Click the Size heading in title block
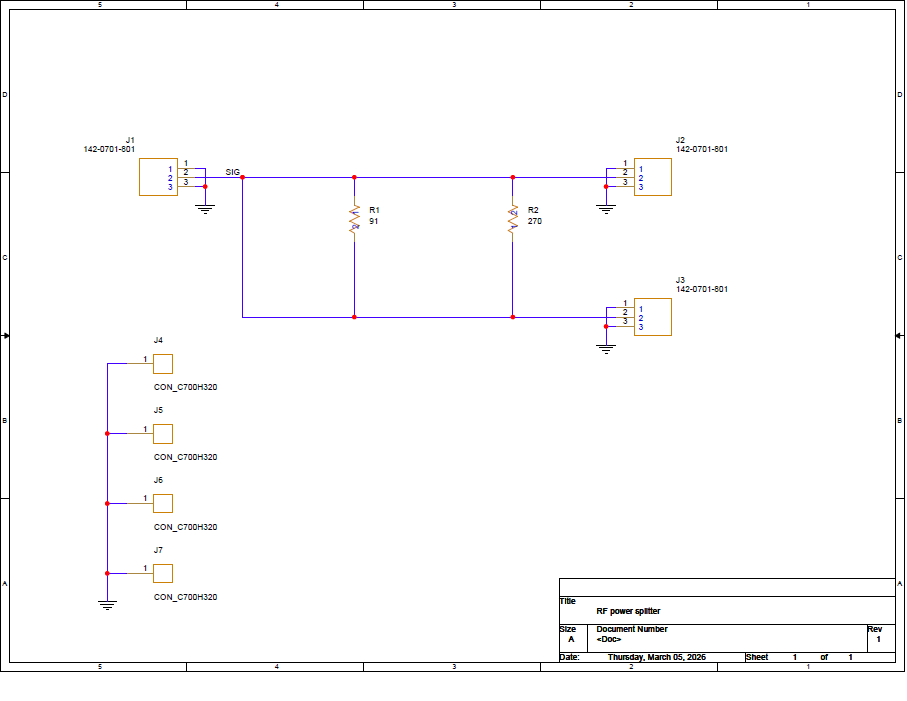The height and width of the screenshot is (701, 907). (x=567, y=629)
